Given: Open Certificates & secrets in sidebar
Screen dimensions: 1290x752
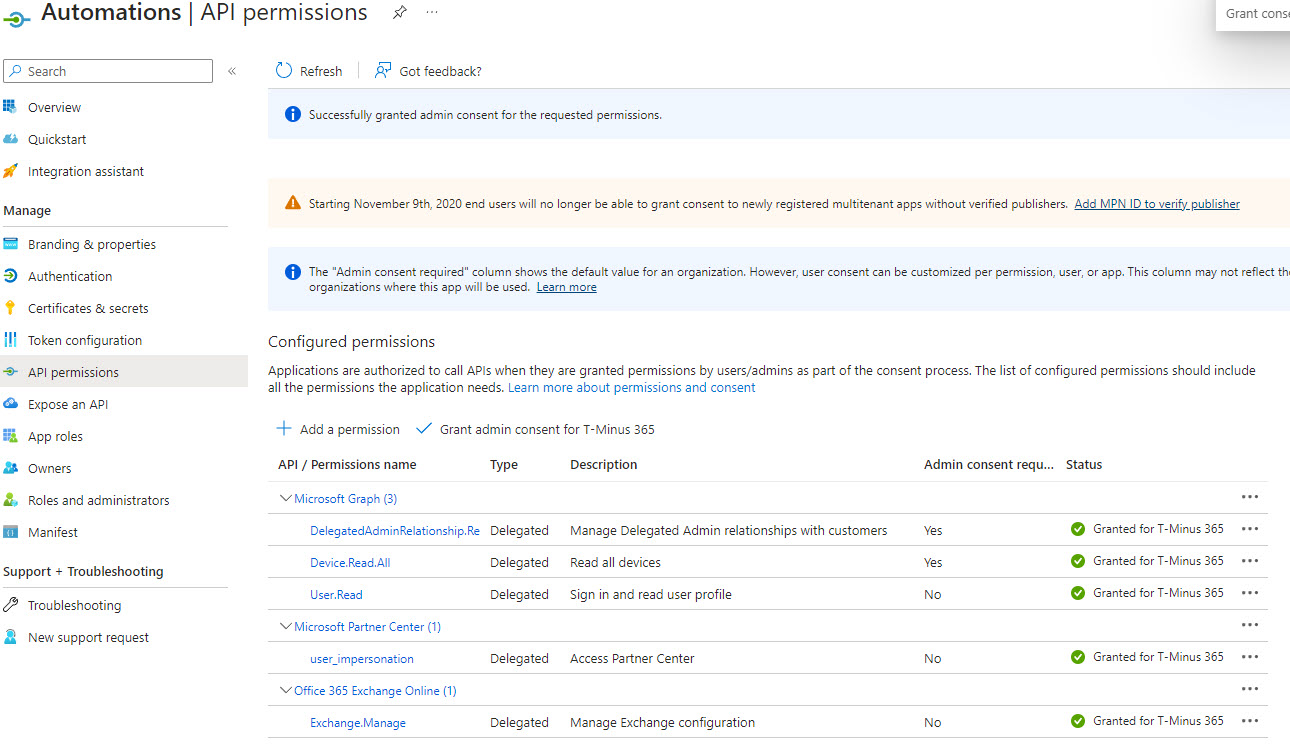Looking at the screenshot, I should point(88,308).
